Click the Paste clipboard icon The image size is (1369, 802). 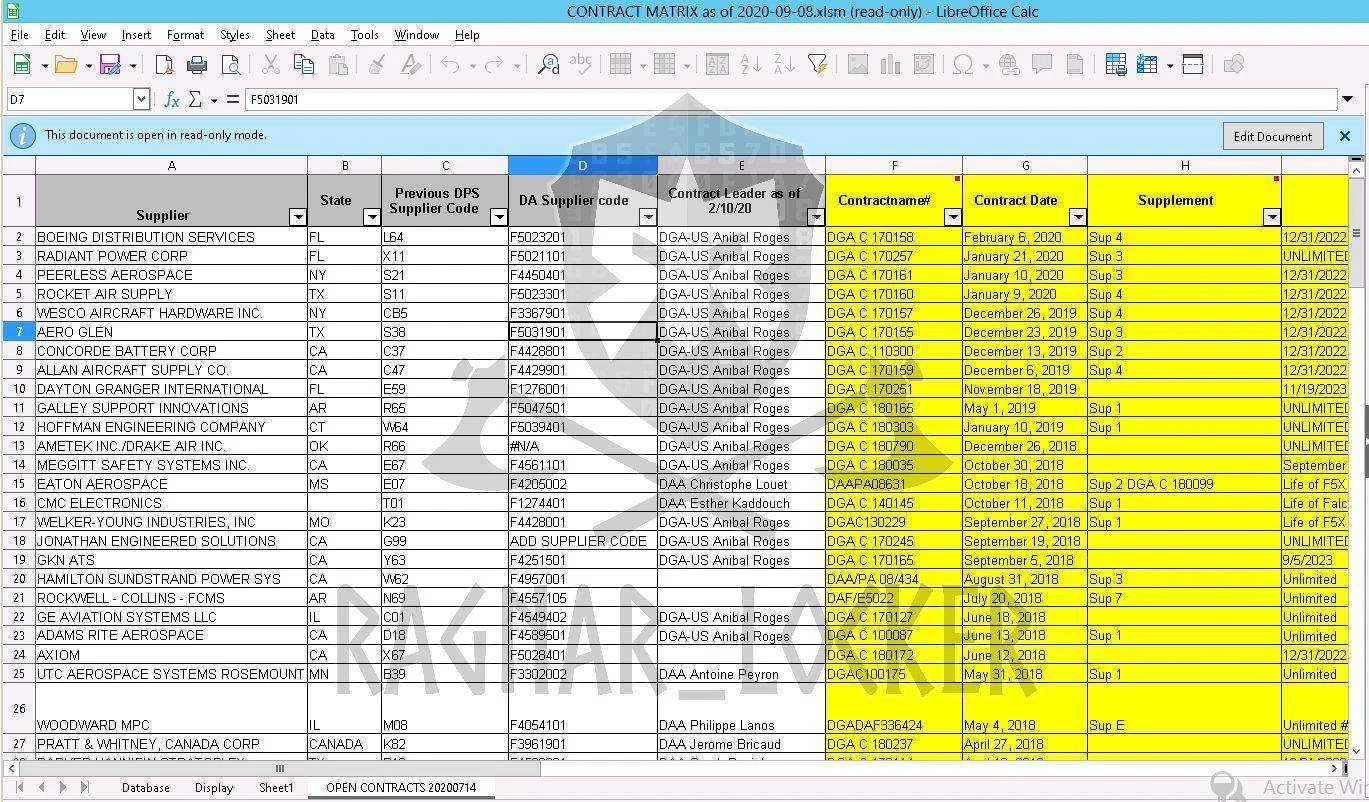(338, 65)
